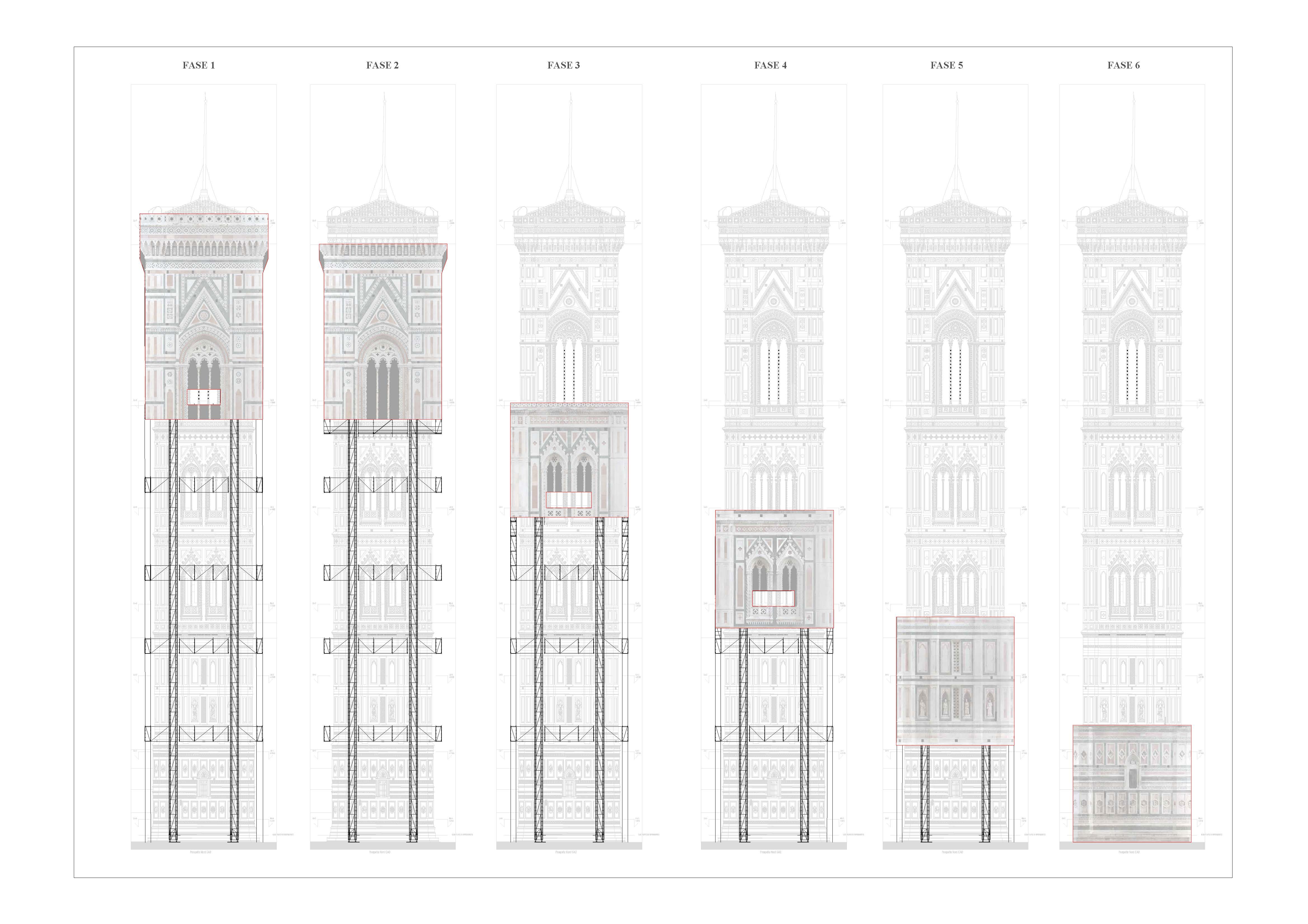Viewport: 1308px width, 924px height.
Task: Click 'Prospetto Nord CAD' caption under FASE 1
Action: 201,852
